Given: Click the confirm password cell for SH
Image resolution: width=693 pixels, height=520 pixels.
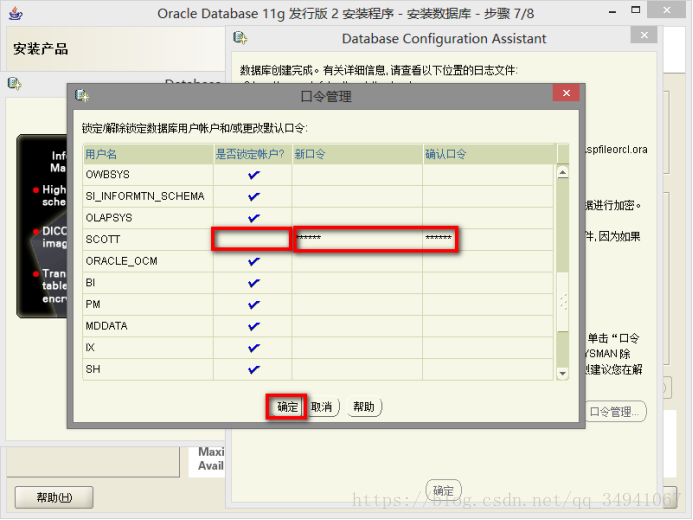Looking at the screenshot, I should click(488, 370).
